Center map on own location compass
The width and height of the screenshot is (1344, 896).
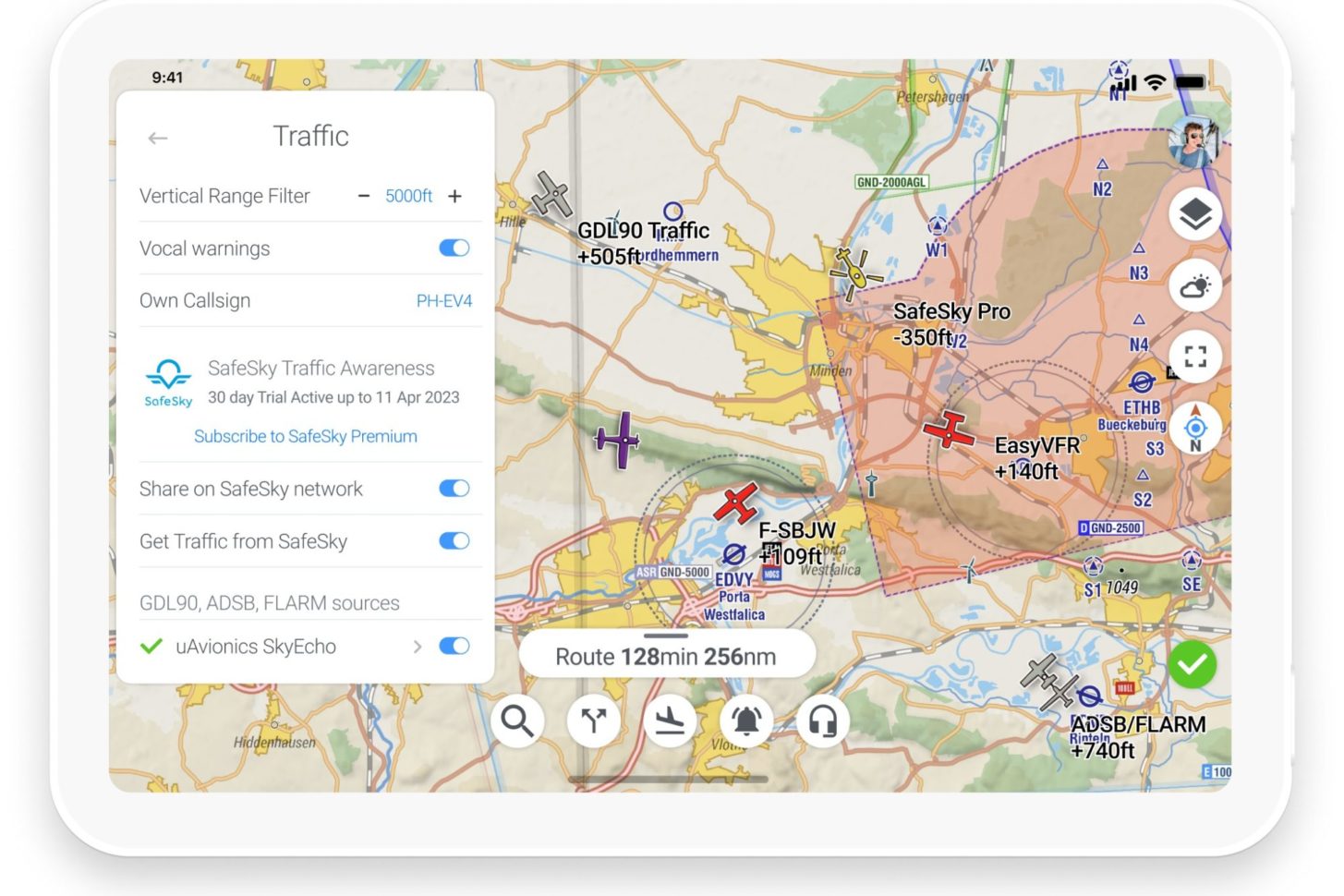click(1195, 428)
